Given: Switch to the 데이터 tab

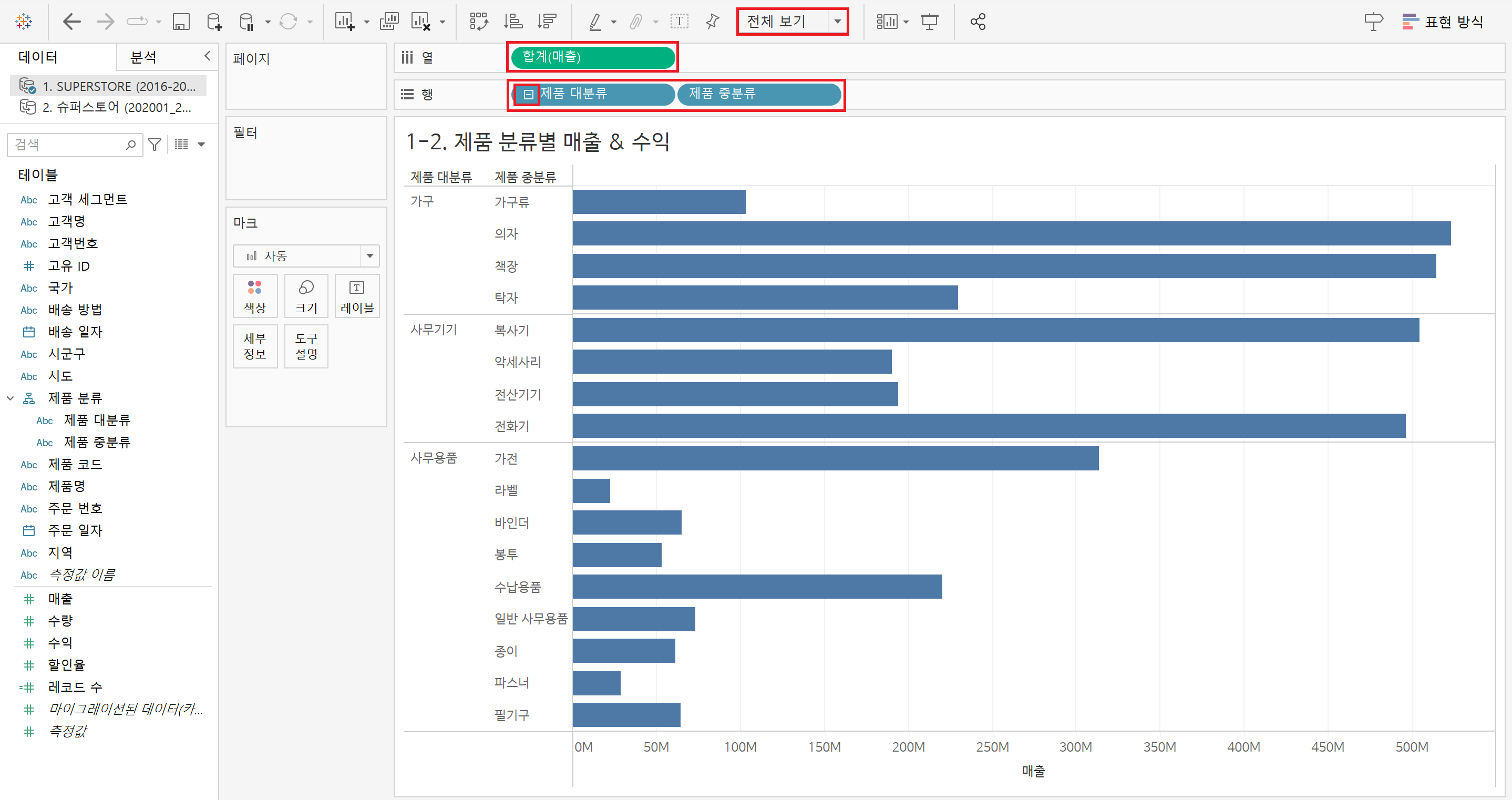Looking at the screenshot, I should click(x=38, y=57).
